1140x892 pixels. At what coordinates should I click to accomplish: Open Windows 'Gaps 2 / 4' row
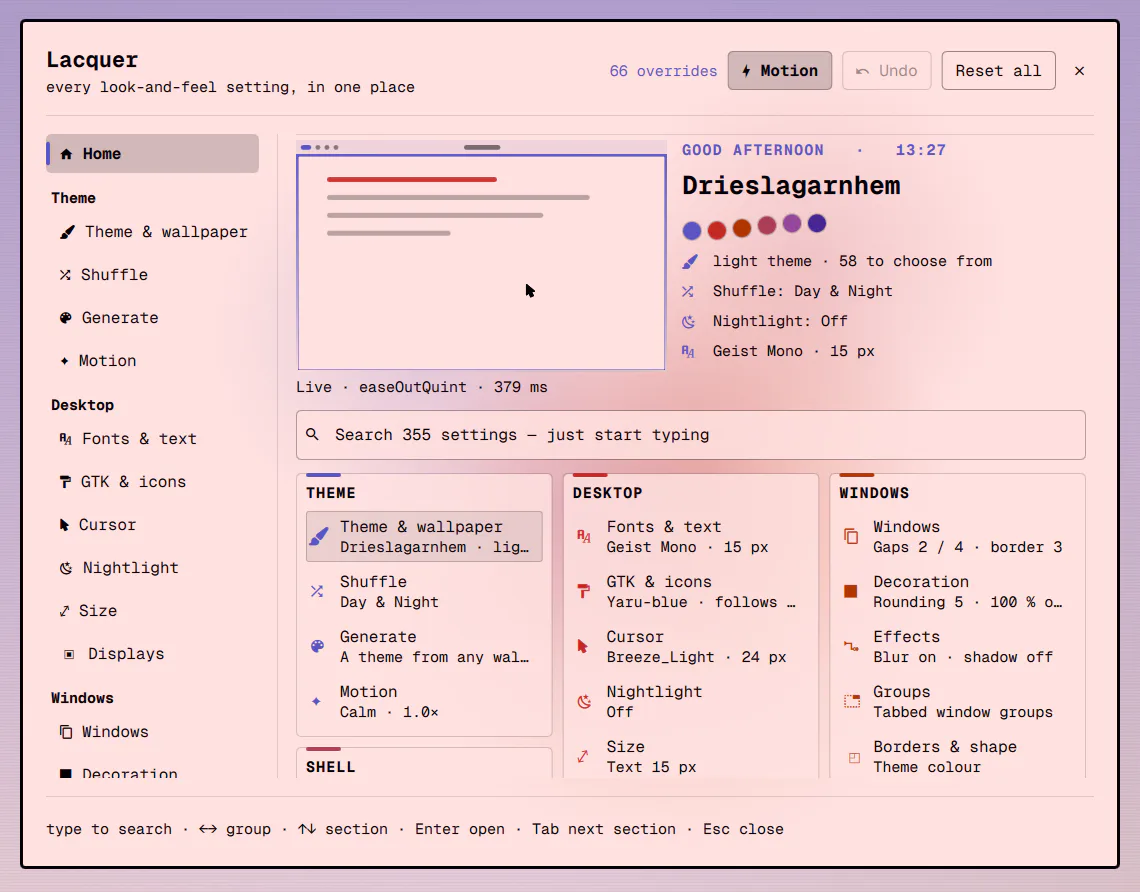[957, 537]
